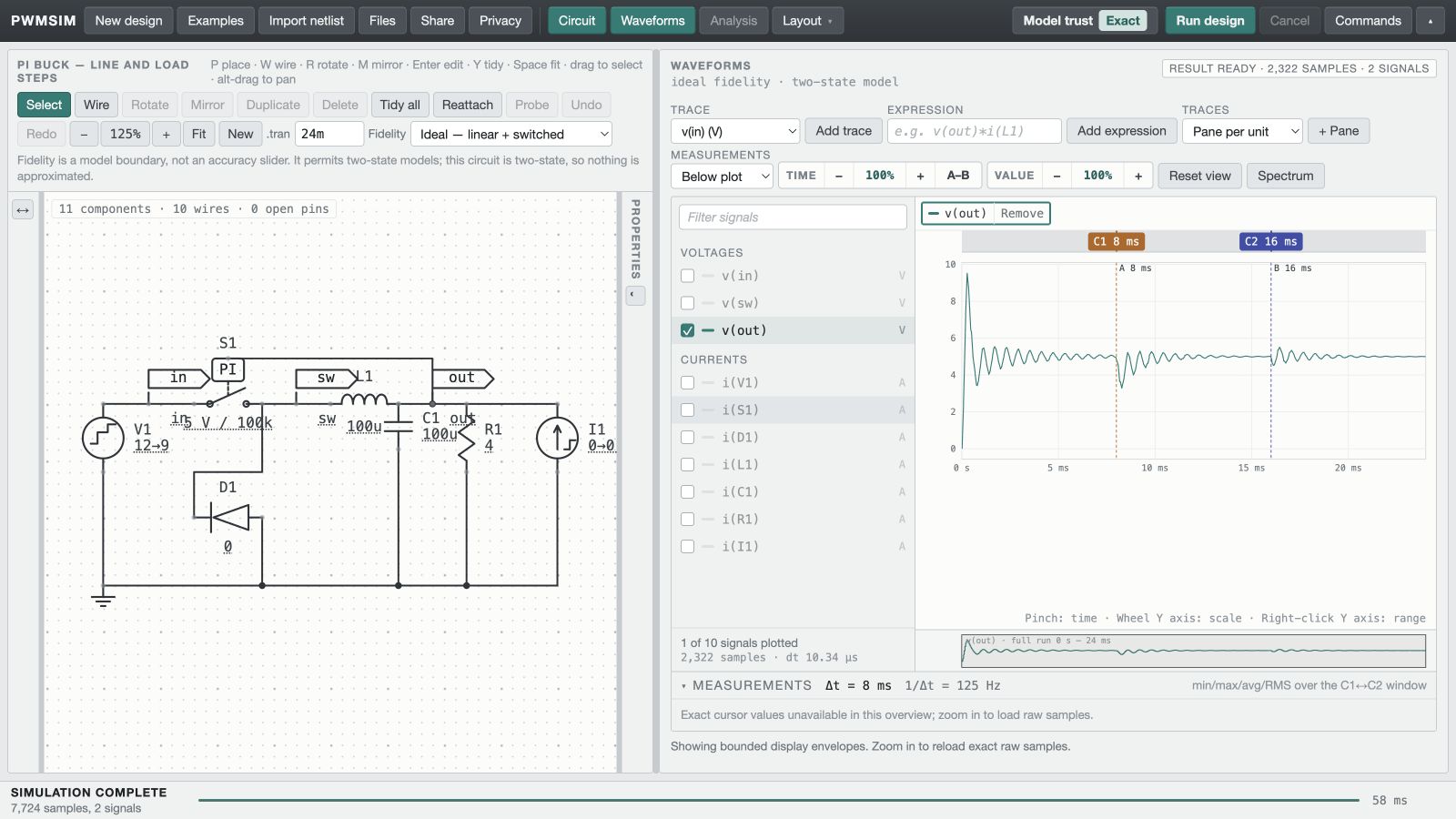This screenshot has height=819, width=1456.
Task: Zoom out circuit with minus button
Action: pyautogui.click(x=84, y=134)
